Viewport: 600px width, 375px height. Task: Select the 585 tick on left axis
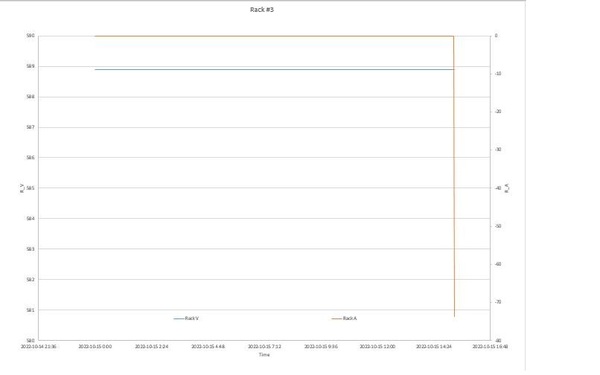(x=30, y=188)
